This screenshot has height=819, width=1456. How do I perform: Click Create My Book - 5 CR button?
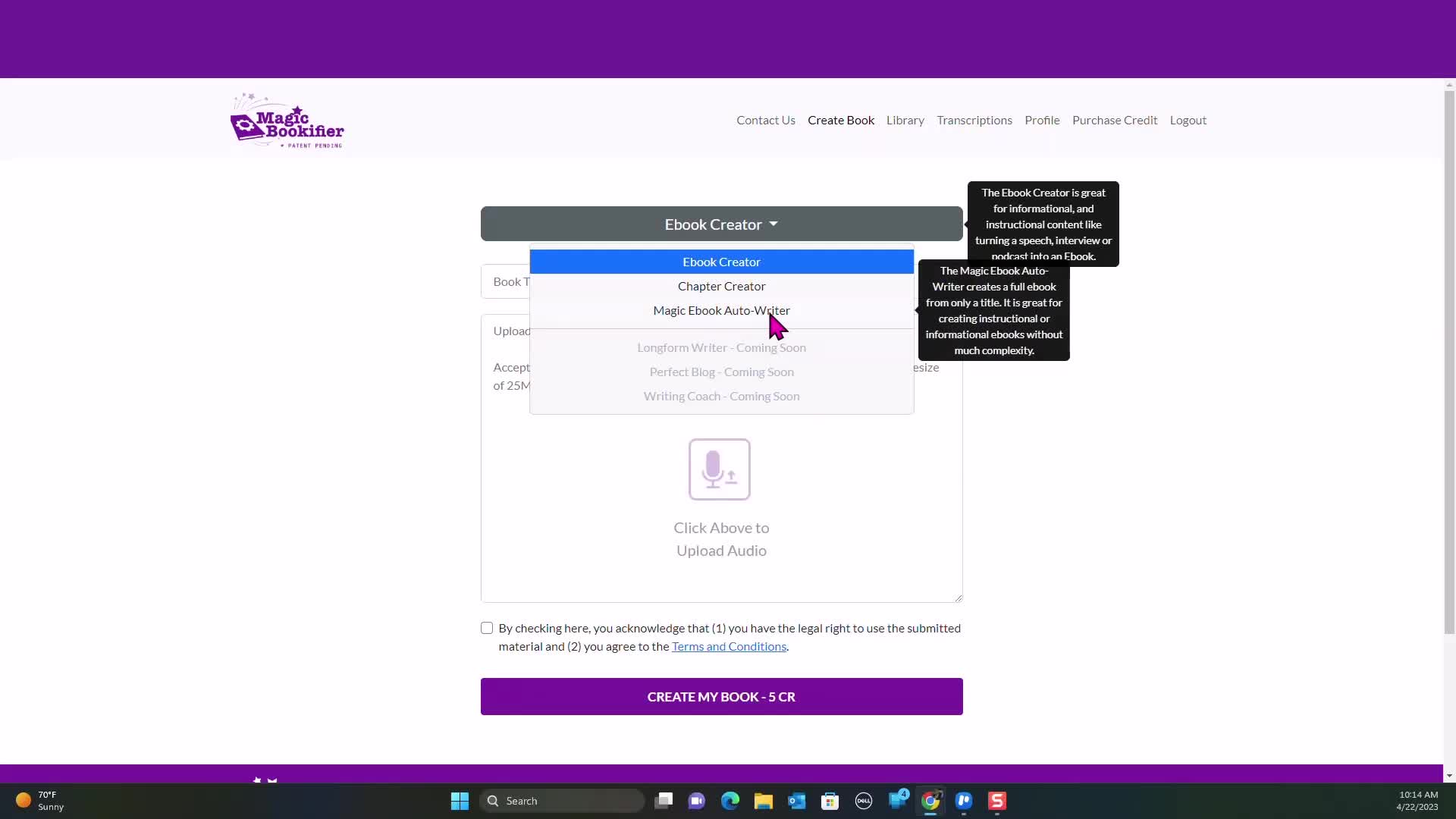(x=722, y=696)
